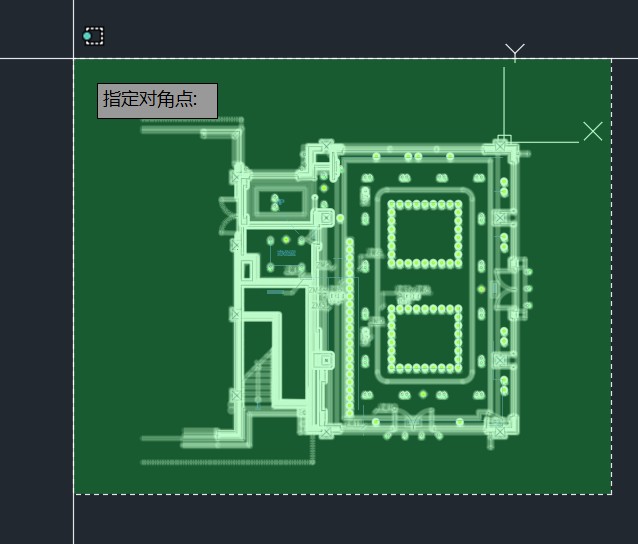Click the window selection cursor badge icon
Screen dimensions: 638x544
(x=93, y=36)
